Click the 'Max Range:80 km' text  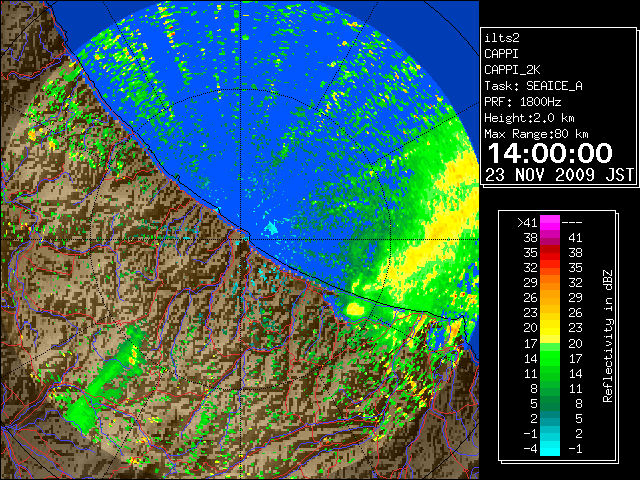tap(536, 134)
